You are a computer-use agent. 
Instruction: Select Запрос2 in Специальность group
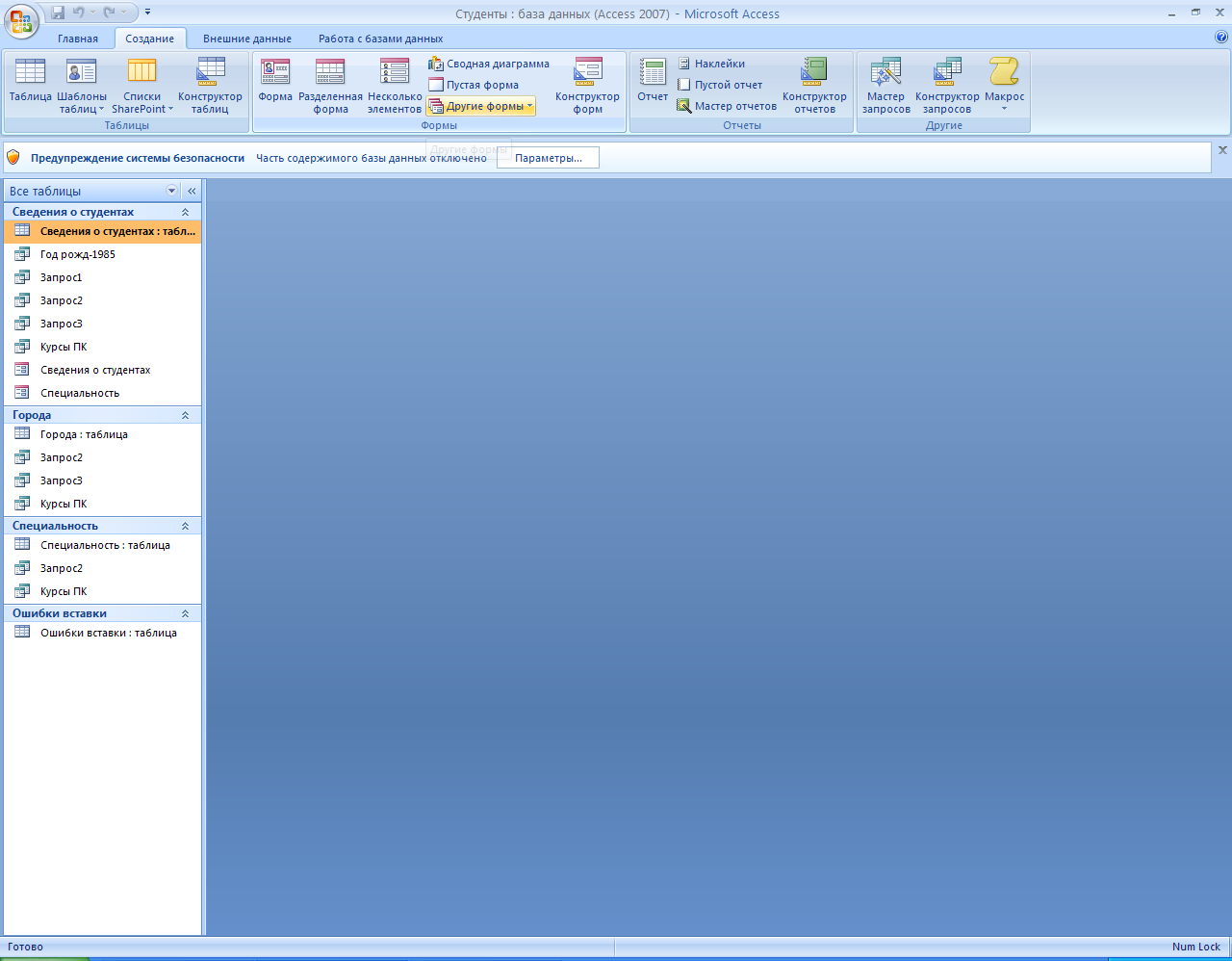click(x=103, y=568)
